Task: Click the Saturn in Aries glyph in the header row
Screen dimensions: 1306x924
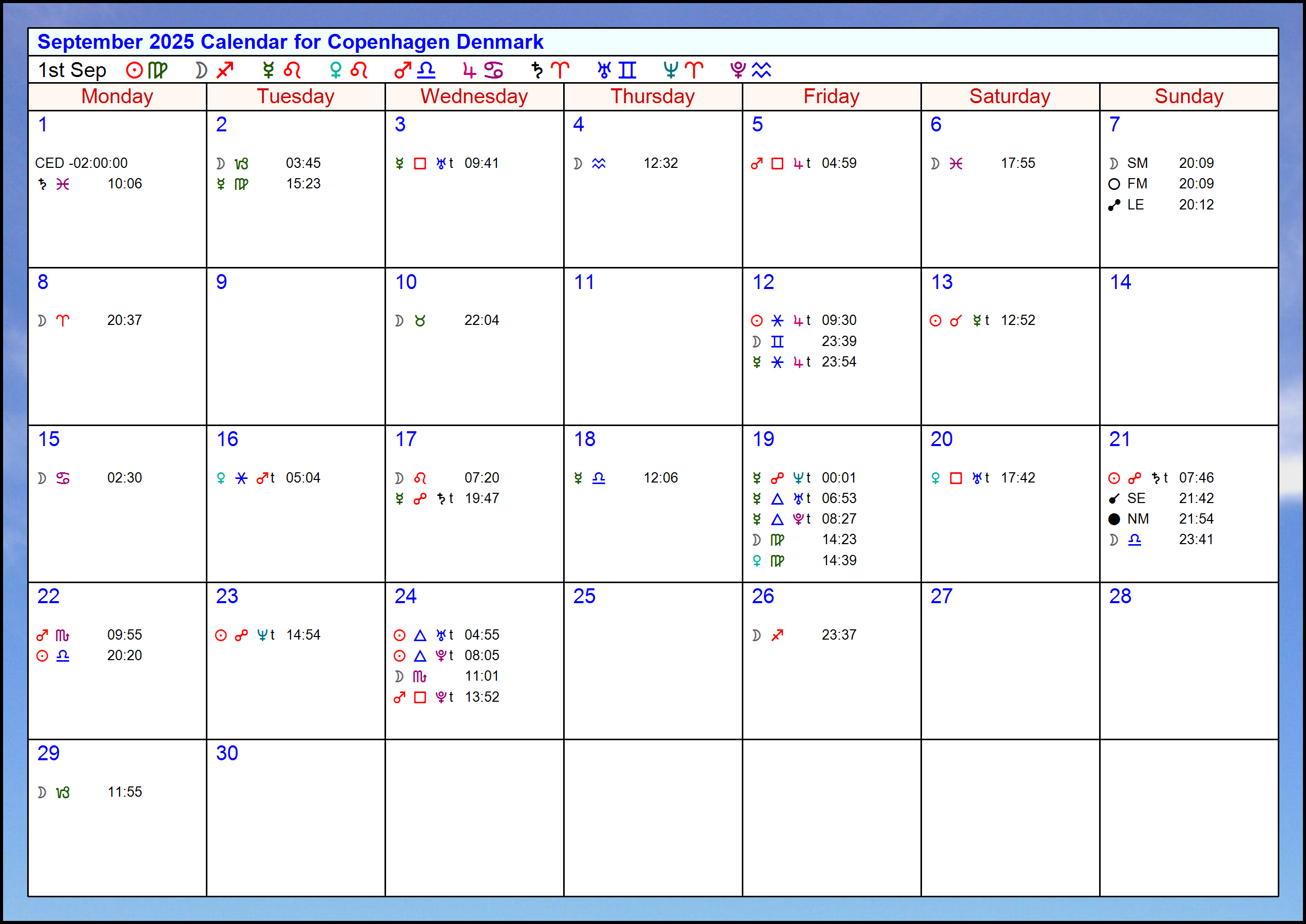Action: (x=547, y=69)
